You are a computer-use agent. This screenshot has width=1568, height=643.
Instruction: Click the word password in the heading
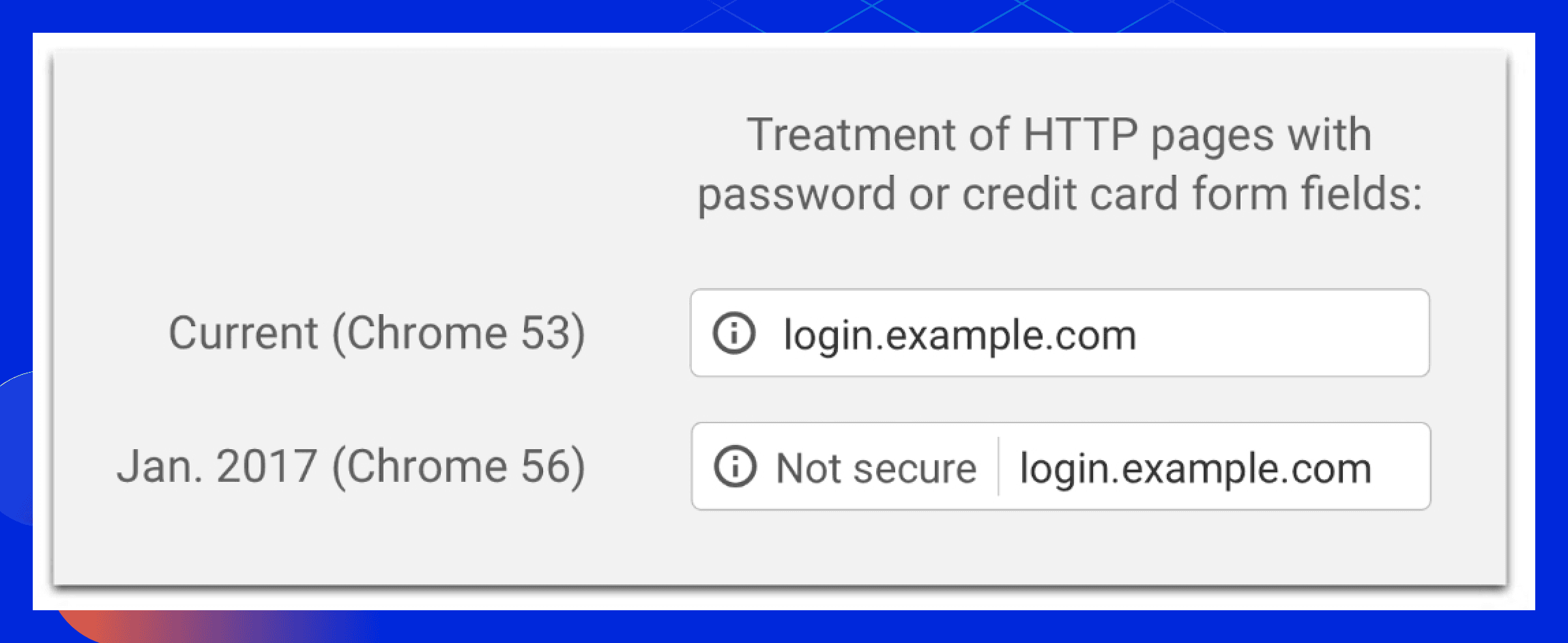coord(796,194)
